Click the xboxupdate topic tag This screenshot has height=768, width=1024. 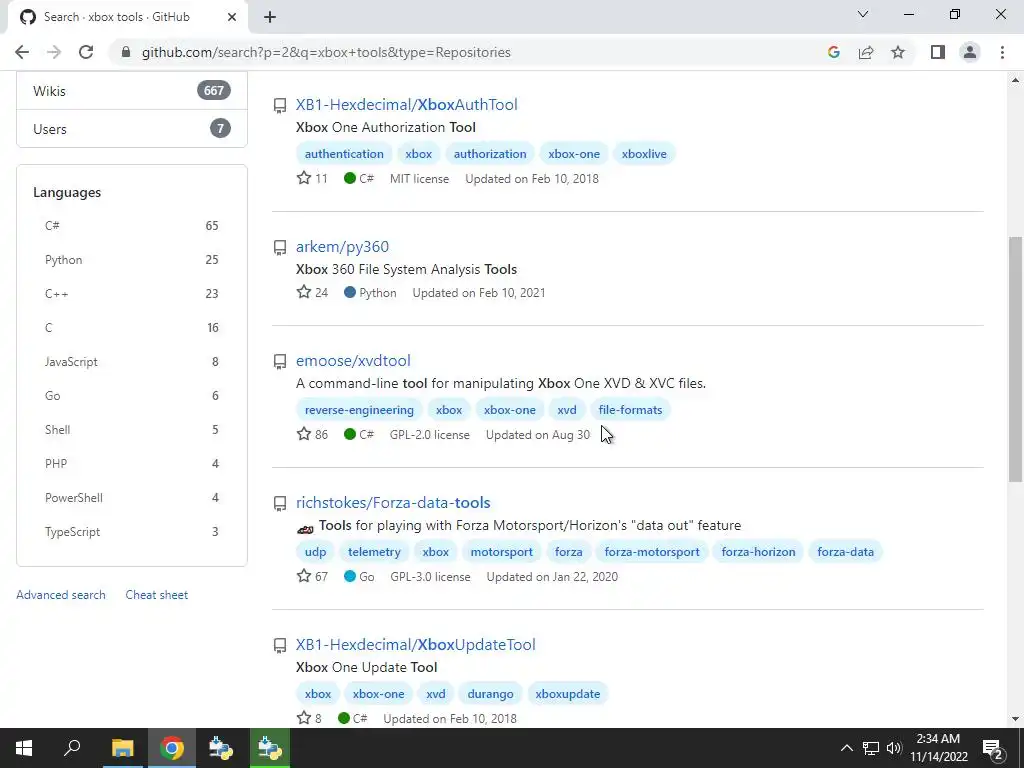point(568,694)
